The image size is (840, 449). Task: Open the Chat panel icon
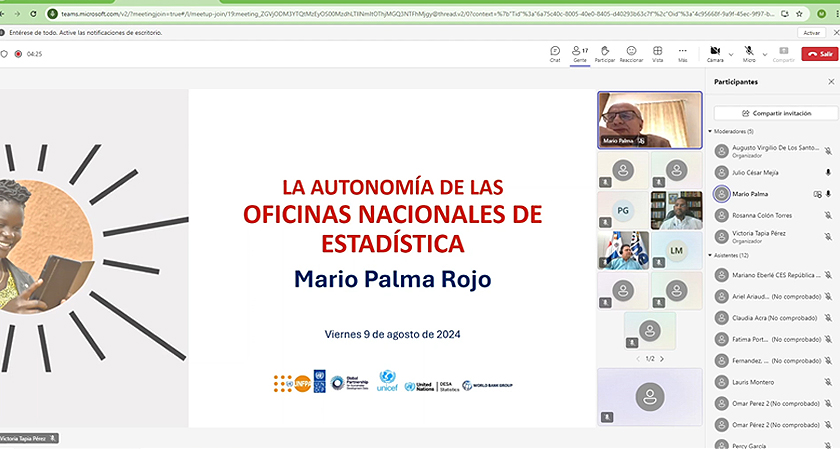[x=555, y=54]
